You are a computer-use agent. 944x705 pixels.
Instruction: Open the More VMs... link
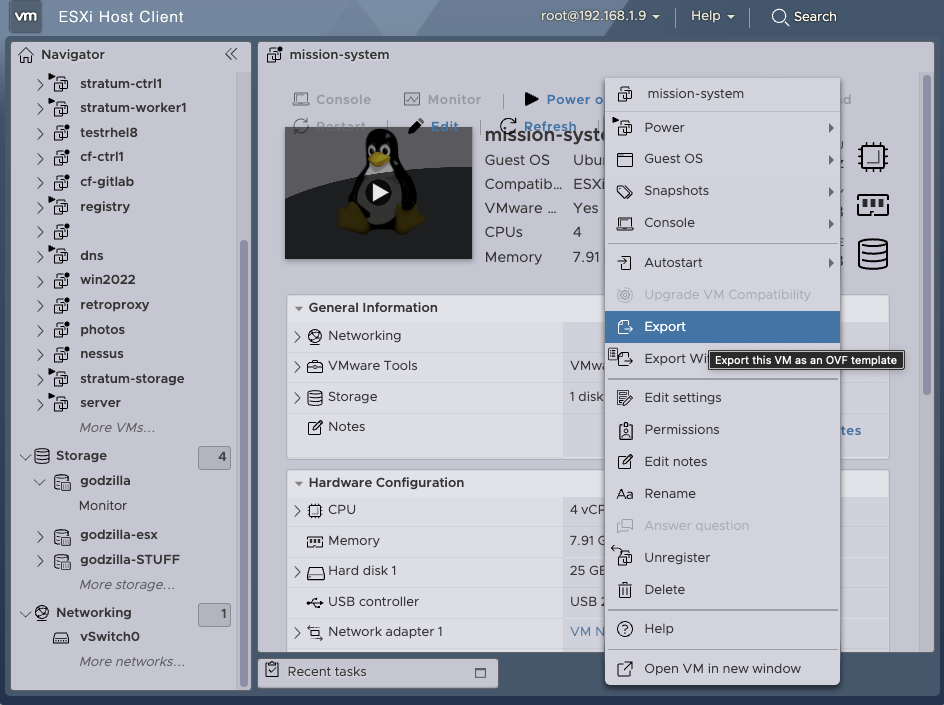click(x=117, y=428)
